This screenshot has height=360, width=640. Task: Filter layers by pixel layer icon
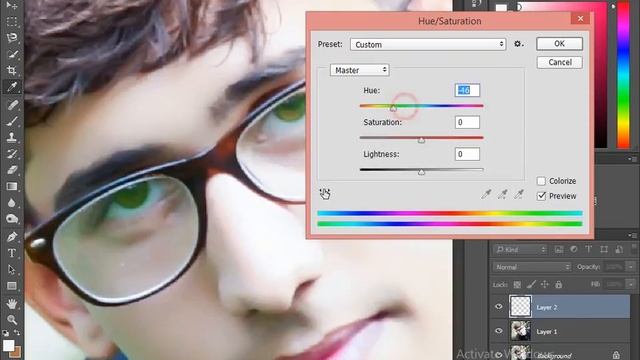point(559,249)
